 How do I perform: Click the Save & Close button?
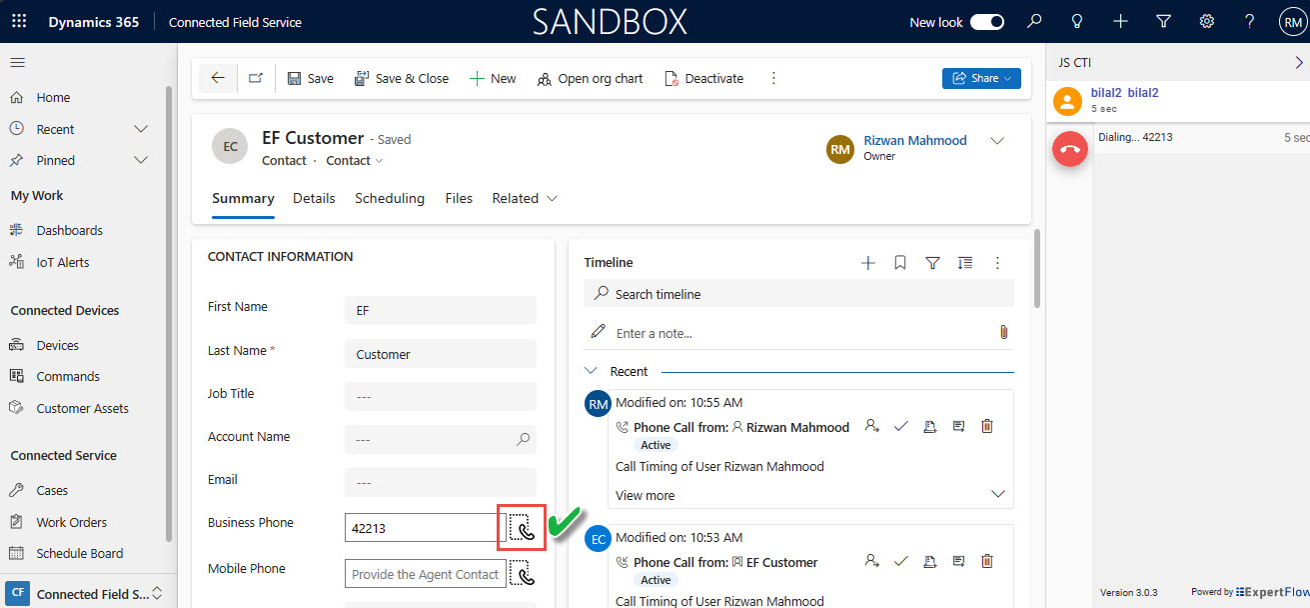(x=401, y=78)
